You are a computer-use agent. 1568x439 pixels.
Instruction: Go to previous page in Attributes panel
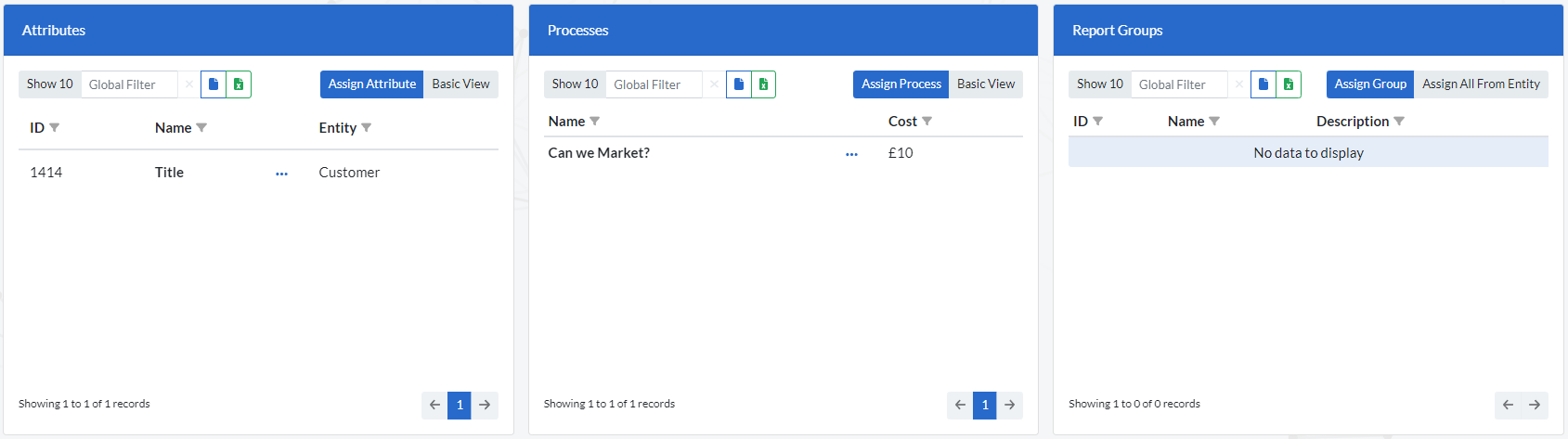[434, 405]
